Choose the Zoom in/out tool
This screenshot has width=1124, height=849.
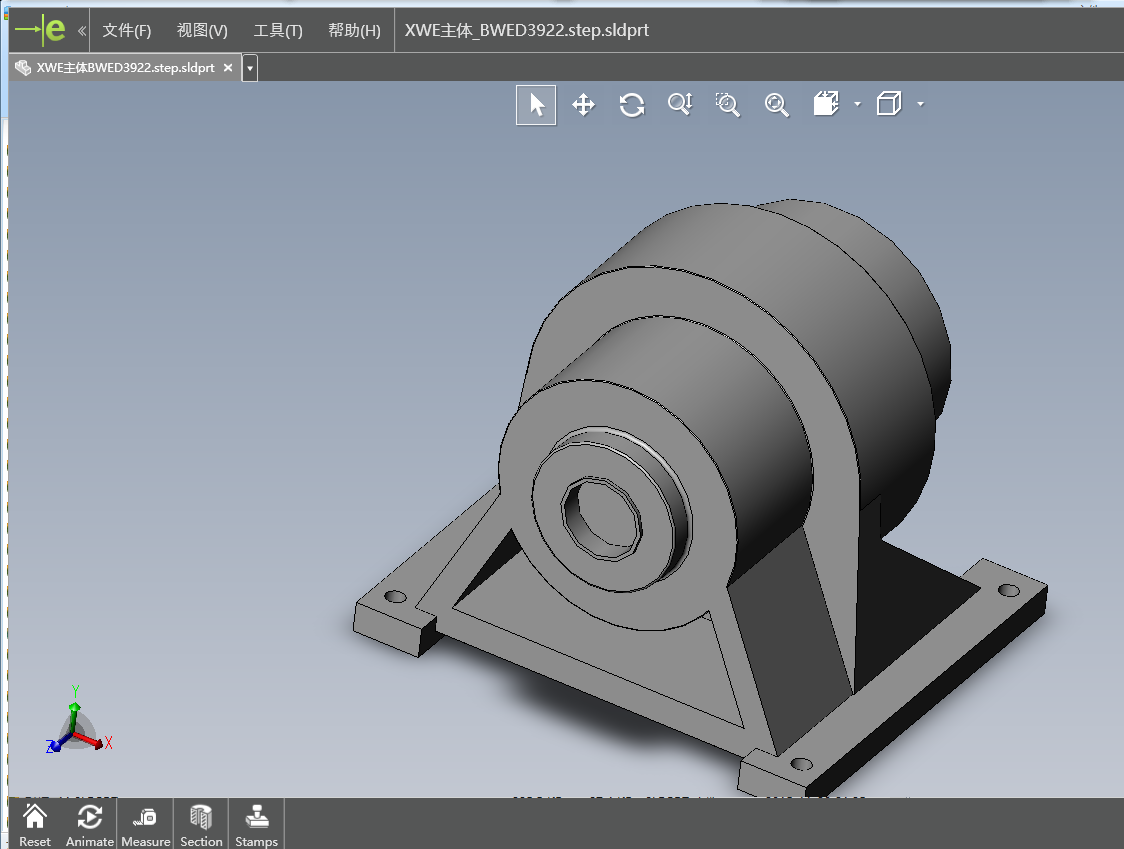(680, 105)
